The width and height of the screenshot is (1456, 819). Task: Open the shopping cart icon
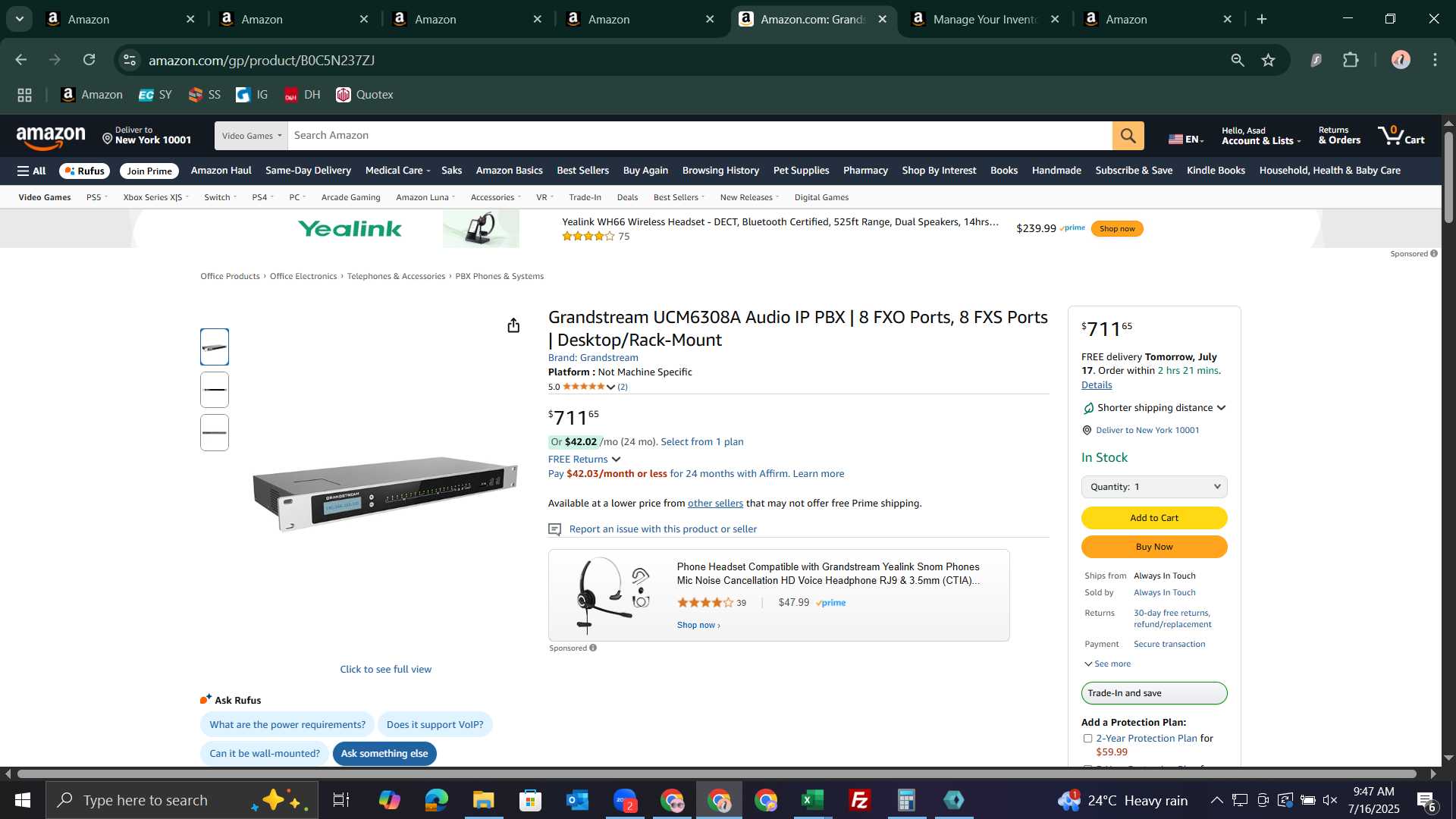pos(1401,135)
